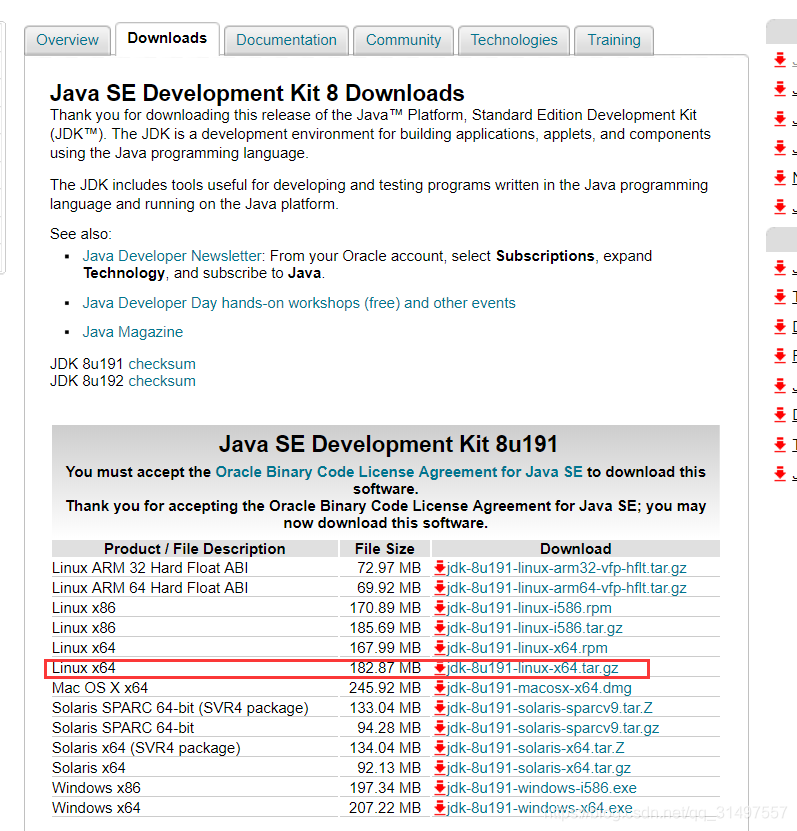Click the 207.22 MB file size cell
The height and width of the screenshot is (831, 797).
[x=385, y=808]
